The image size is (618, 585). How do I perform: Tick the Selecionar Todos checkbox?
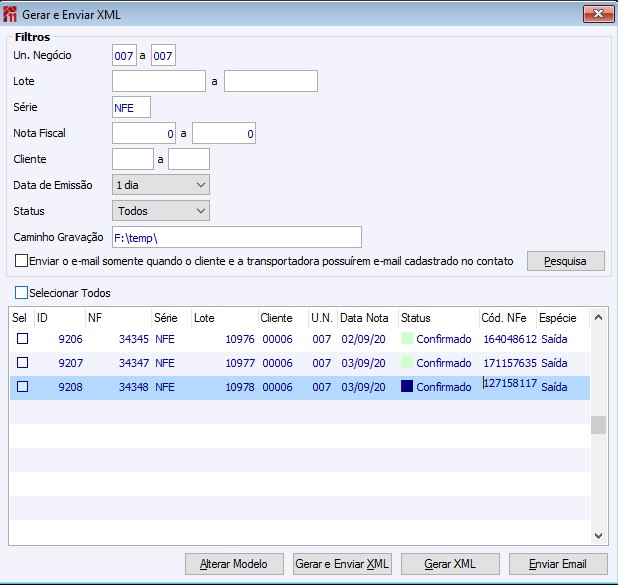[x=22, y=293]
